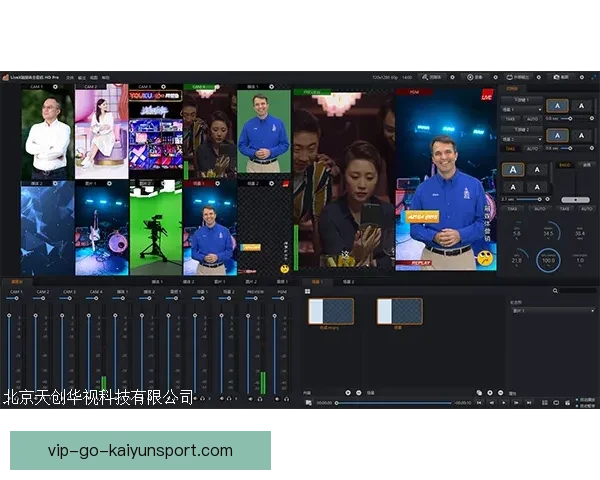This screenshot has width=600, height=480.
Task: Open settings gear next to the record button
Action: coord(494,76)
